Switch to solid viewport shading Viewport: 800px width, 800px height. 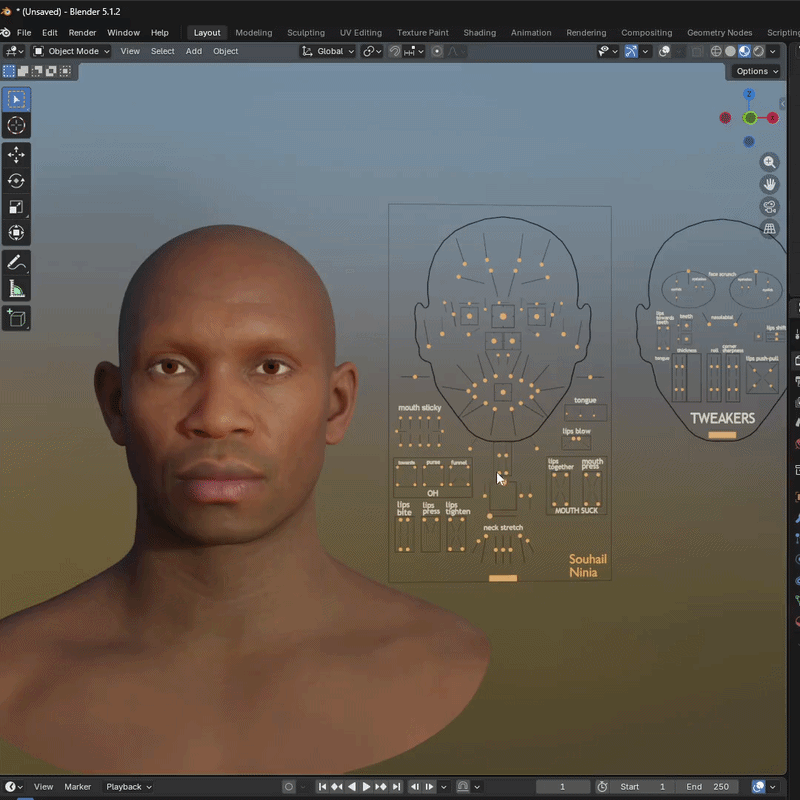[730, 52]
